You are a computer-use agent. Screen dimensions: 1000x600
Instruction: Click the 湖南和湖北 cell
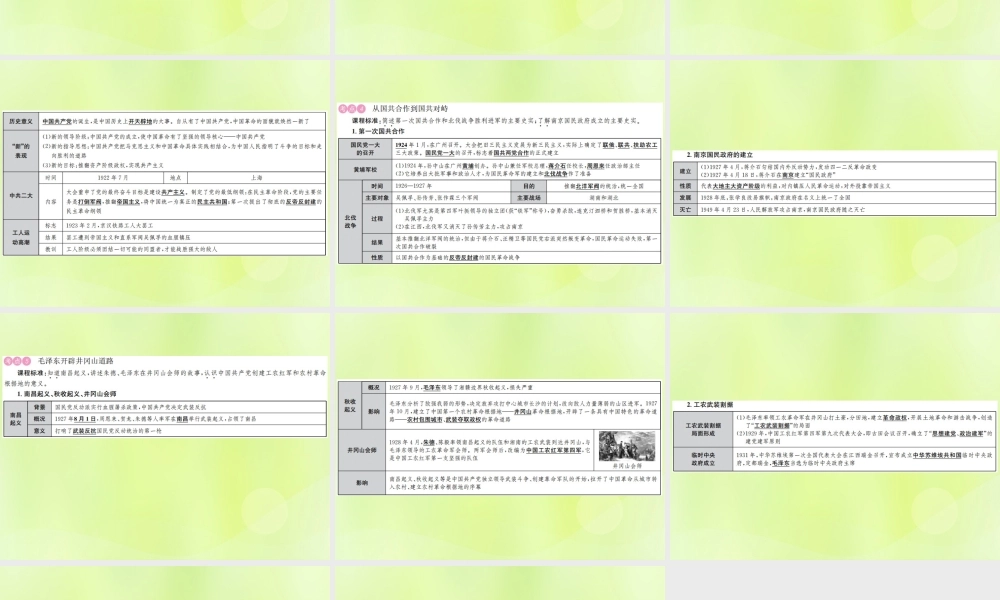[603, 198]
